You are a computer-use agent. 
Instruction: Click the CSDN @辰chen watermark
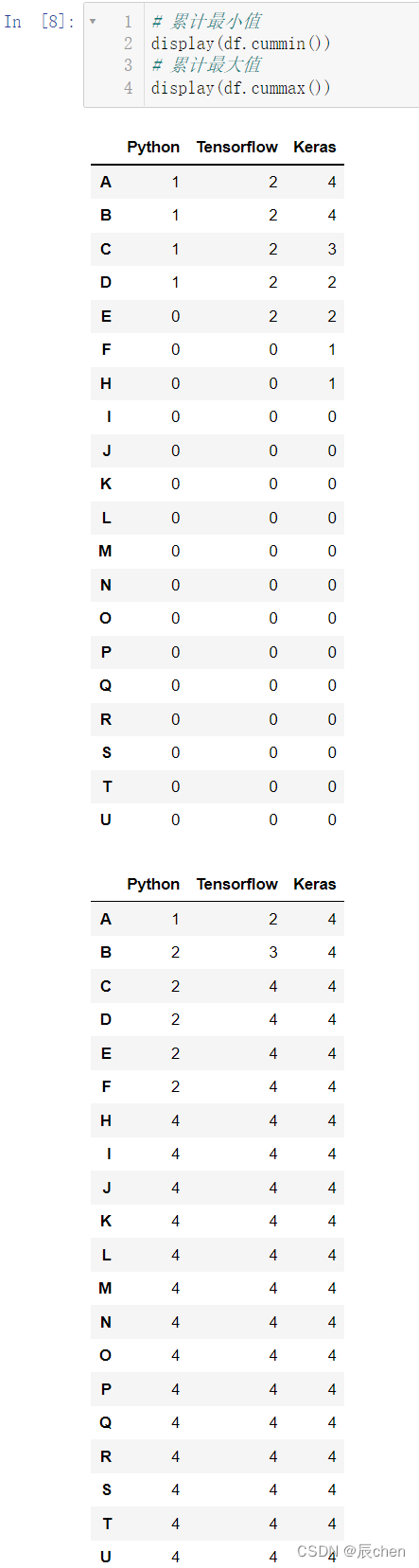[351, 1551]
